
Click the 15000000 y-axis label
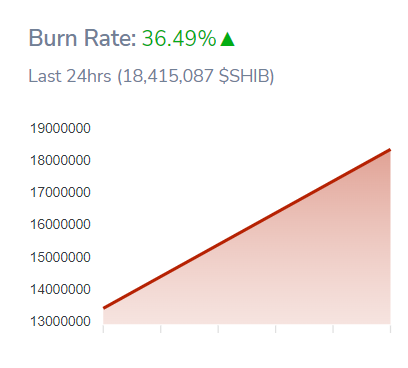(60, 257)
